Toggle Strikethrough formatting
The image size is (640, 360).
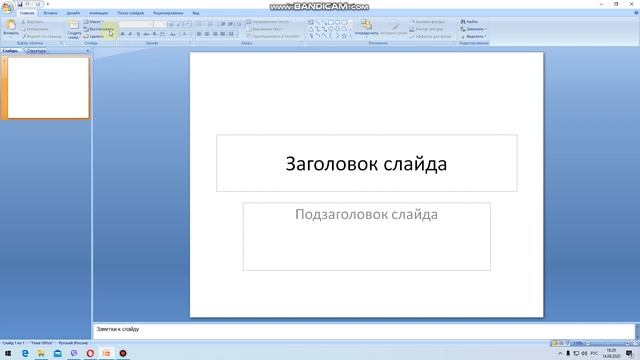[x=146, y=34]
